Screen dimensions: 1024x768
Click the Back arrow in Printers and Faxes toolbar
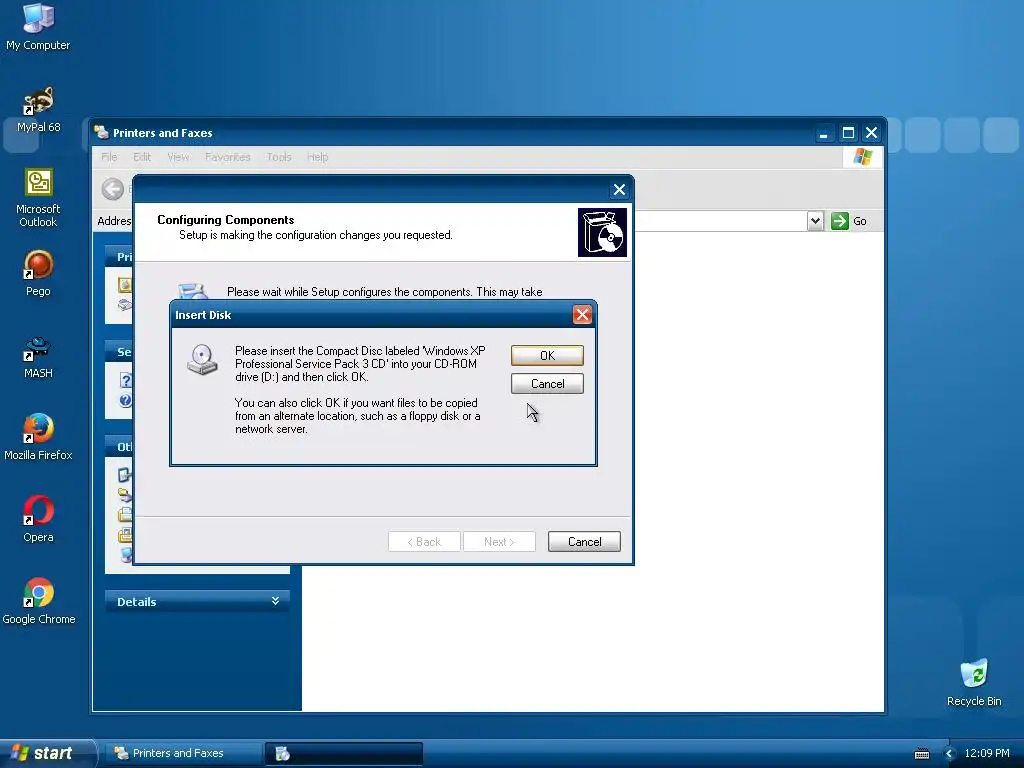coord(112,189)
